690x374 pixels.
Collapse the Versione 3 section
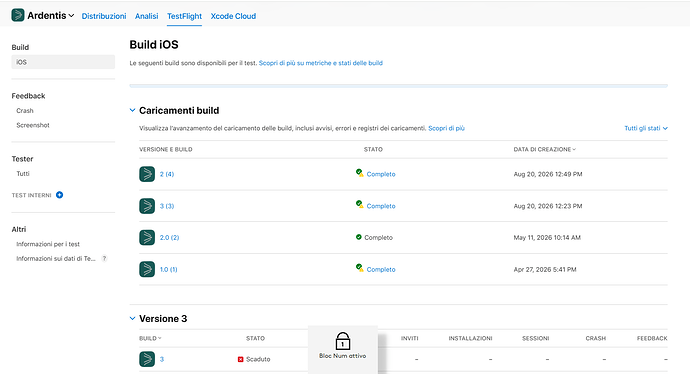(x=132, y=319)
